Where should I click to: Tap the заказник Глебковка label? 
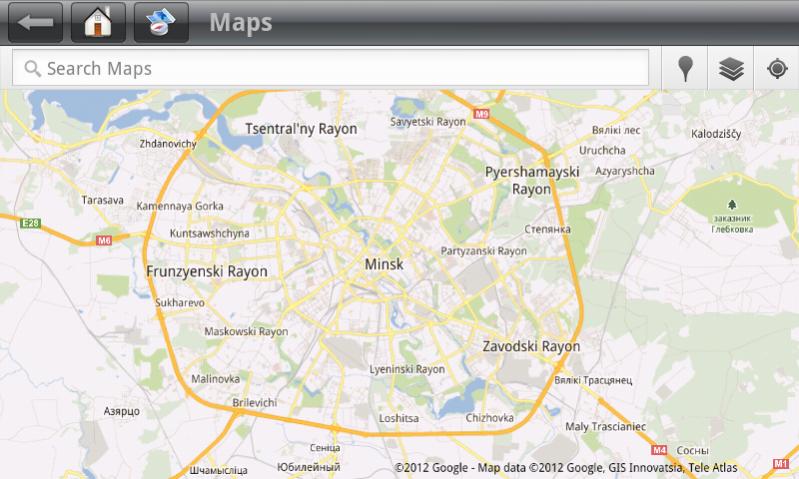coord(732,224)
